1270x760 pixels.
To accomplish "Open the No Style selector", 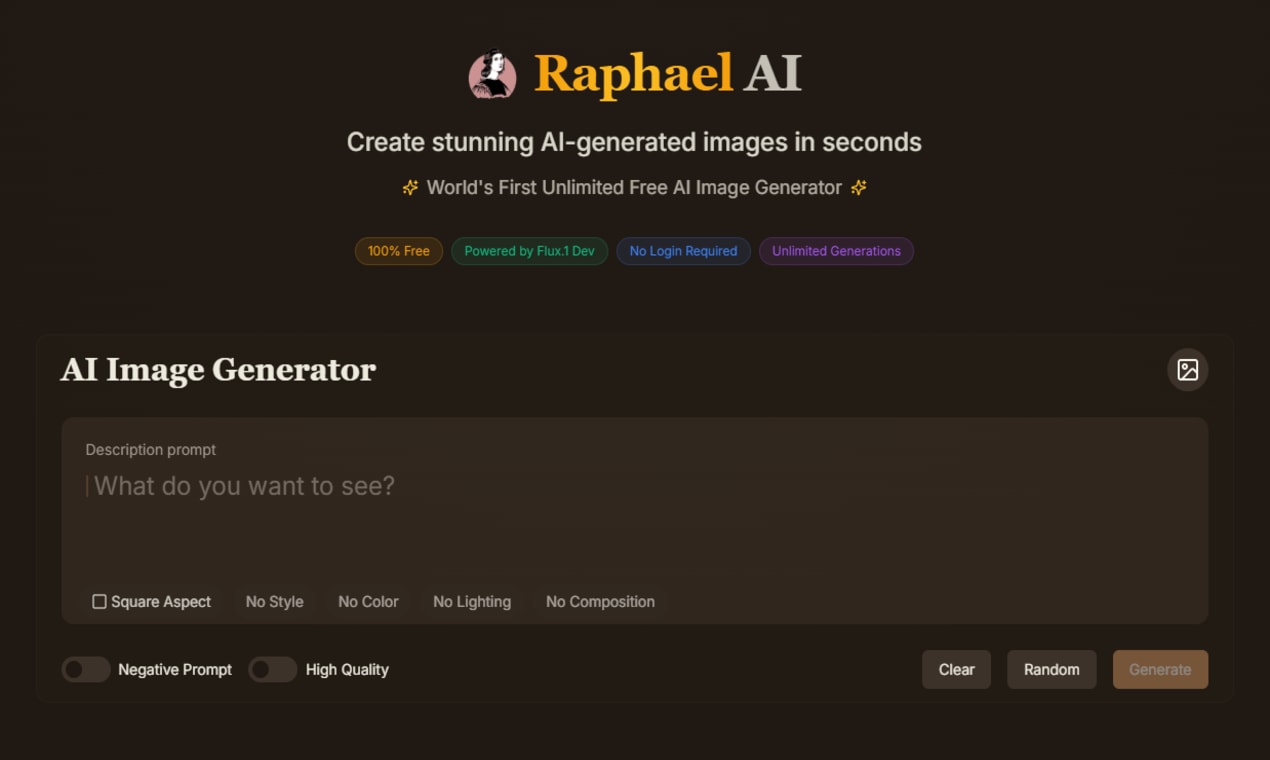I will click(275, 602).
